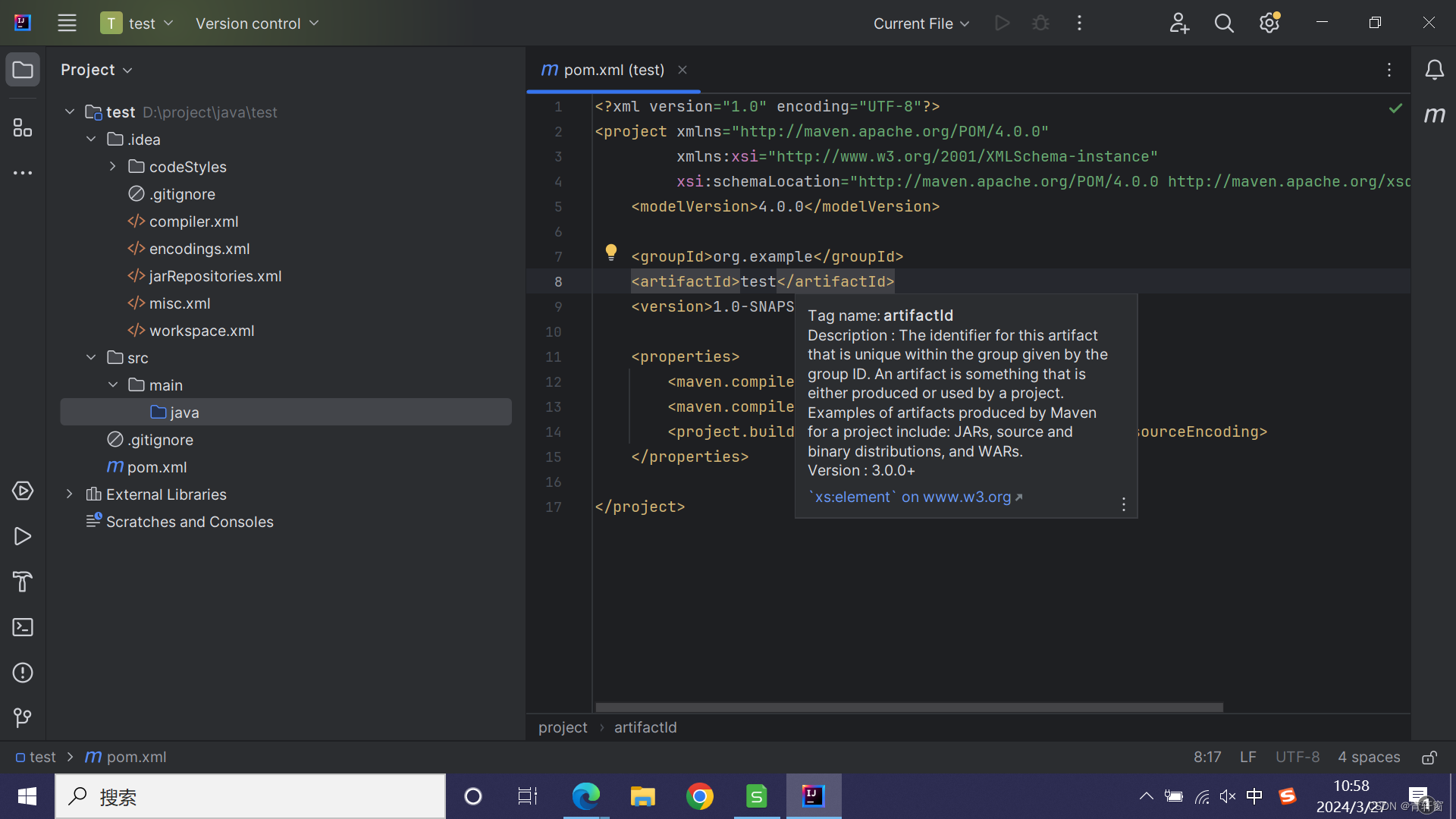Expand the codeStyles folder
Screen dimensions: 1456x819
(112, 166)
